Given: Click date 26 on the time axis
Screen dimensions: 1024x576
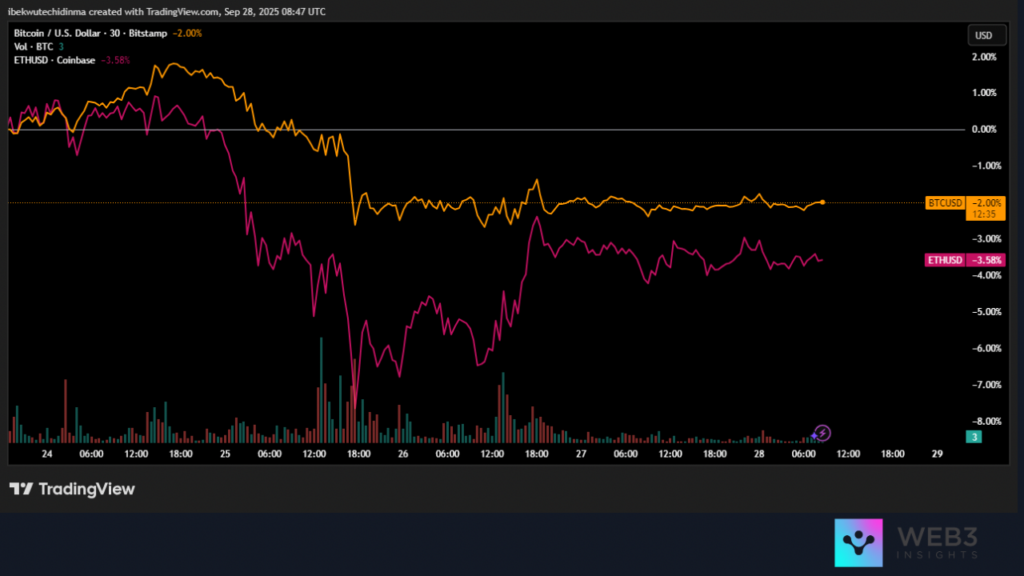Looking at the screenshot, I should tap(403, 453).
